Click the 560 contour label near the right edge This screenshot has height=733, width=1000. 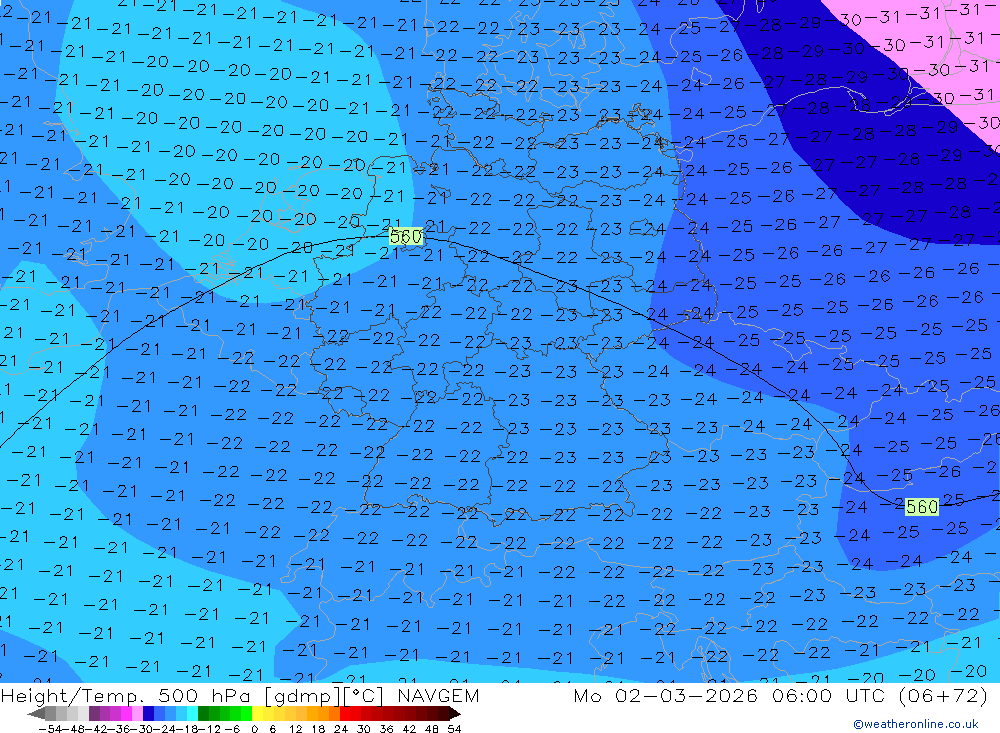click(x=922, y=507)
